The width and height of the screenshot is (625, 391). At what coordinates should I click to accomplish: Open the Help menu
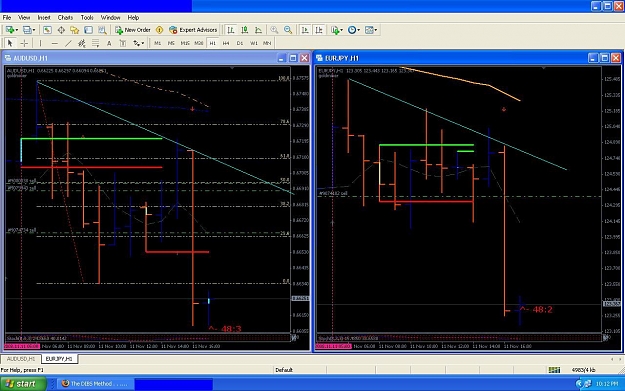[133, 18]
